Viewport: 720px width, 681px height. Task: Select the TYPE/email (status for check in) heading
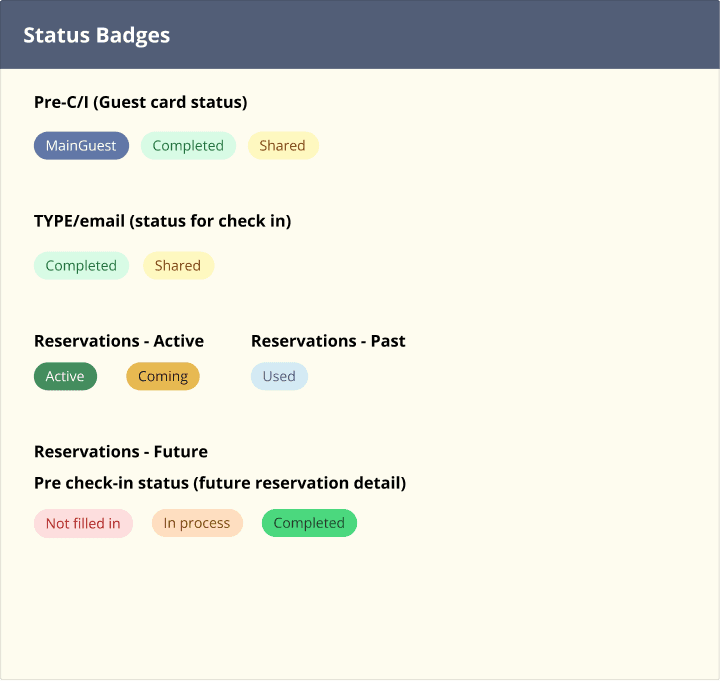pyautogui.click(x=163, y=221)
